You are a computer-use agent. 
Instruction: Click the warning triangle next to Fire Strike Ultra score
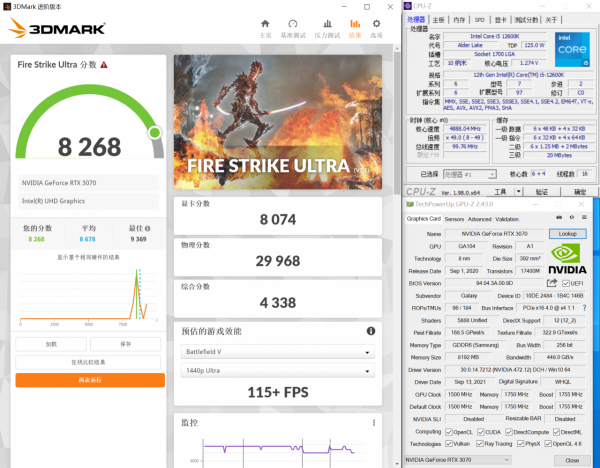[x=104, y=65]
